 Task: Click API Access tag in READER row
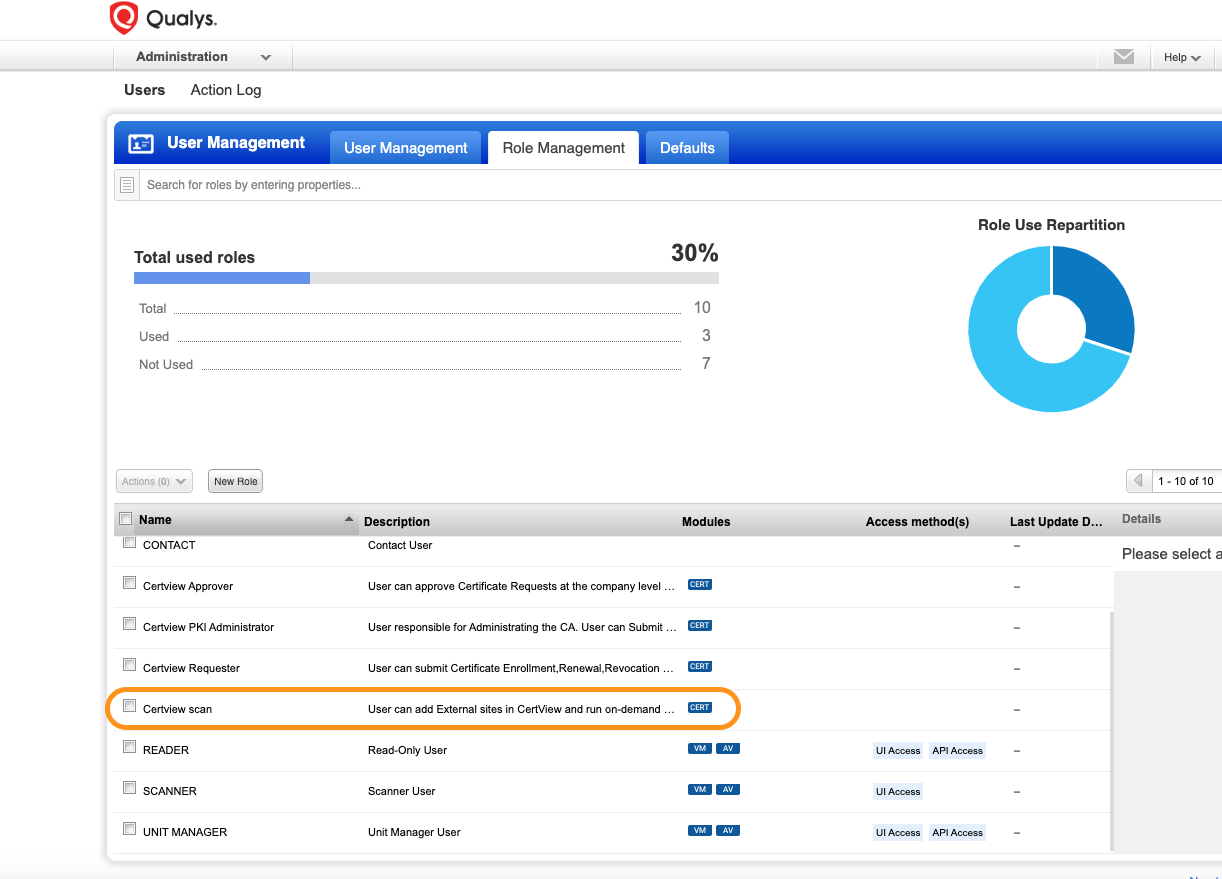tap(957, 751)
